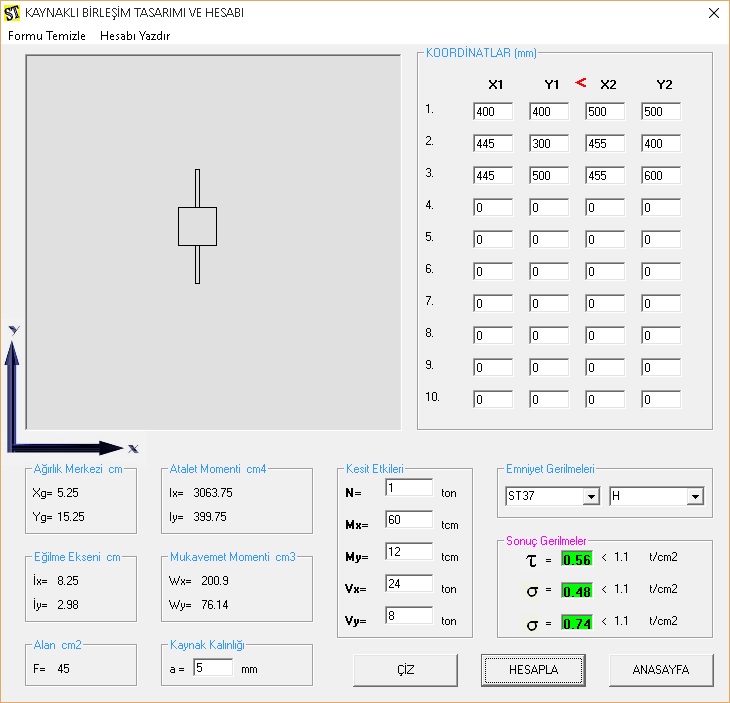The height and width of the screenshot is (703, 730).
Task: Select row 3 Y2 field showing 600
Action: (661, 176)
